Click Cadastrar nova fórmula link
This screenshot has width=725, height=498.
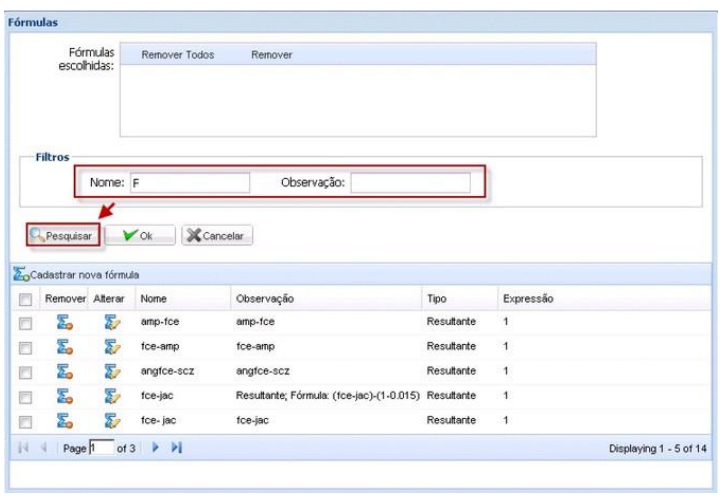82,274
